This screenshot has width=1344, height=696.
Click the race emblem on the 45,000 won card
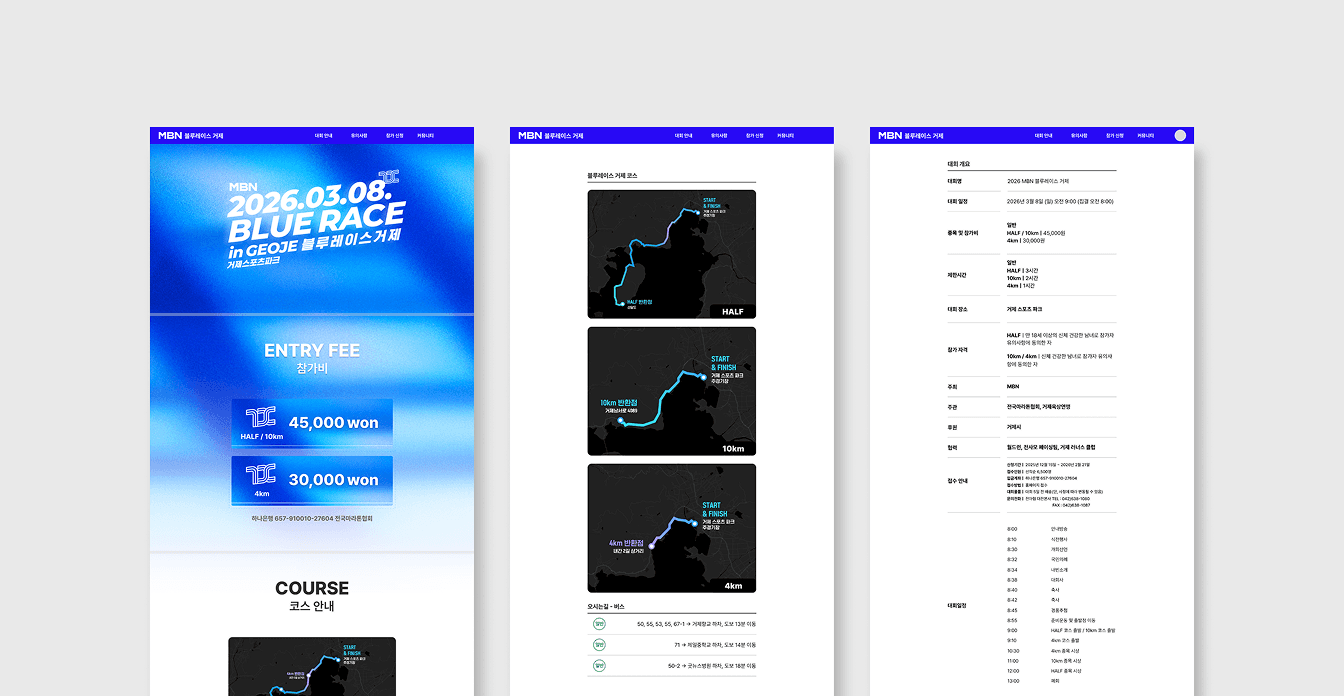(x=260, y=419)
